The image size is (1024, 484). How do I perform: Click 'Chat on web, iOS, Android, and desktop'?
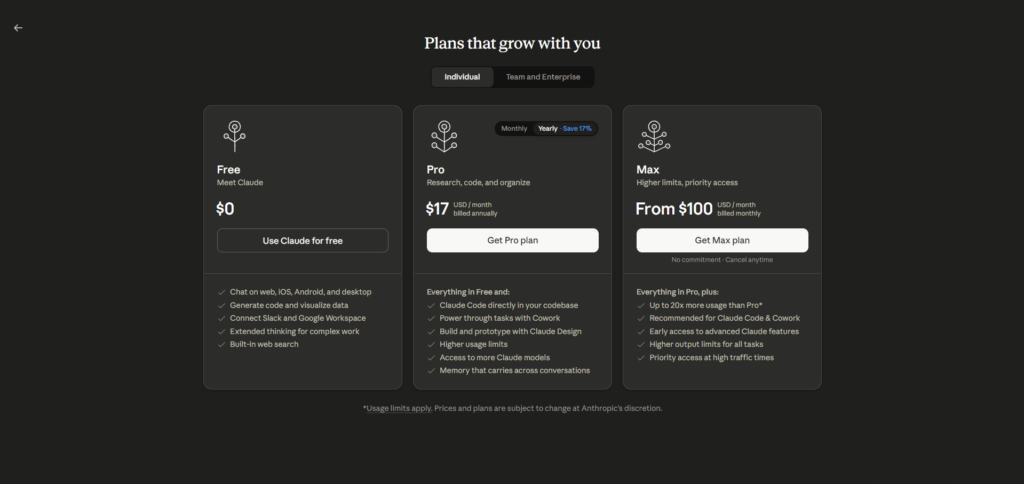[x=300, y=292]
